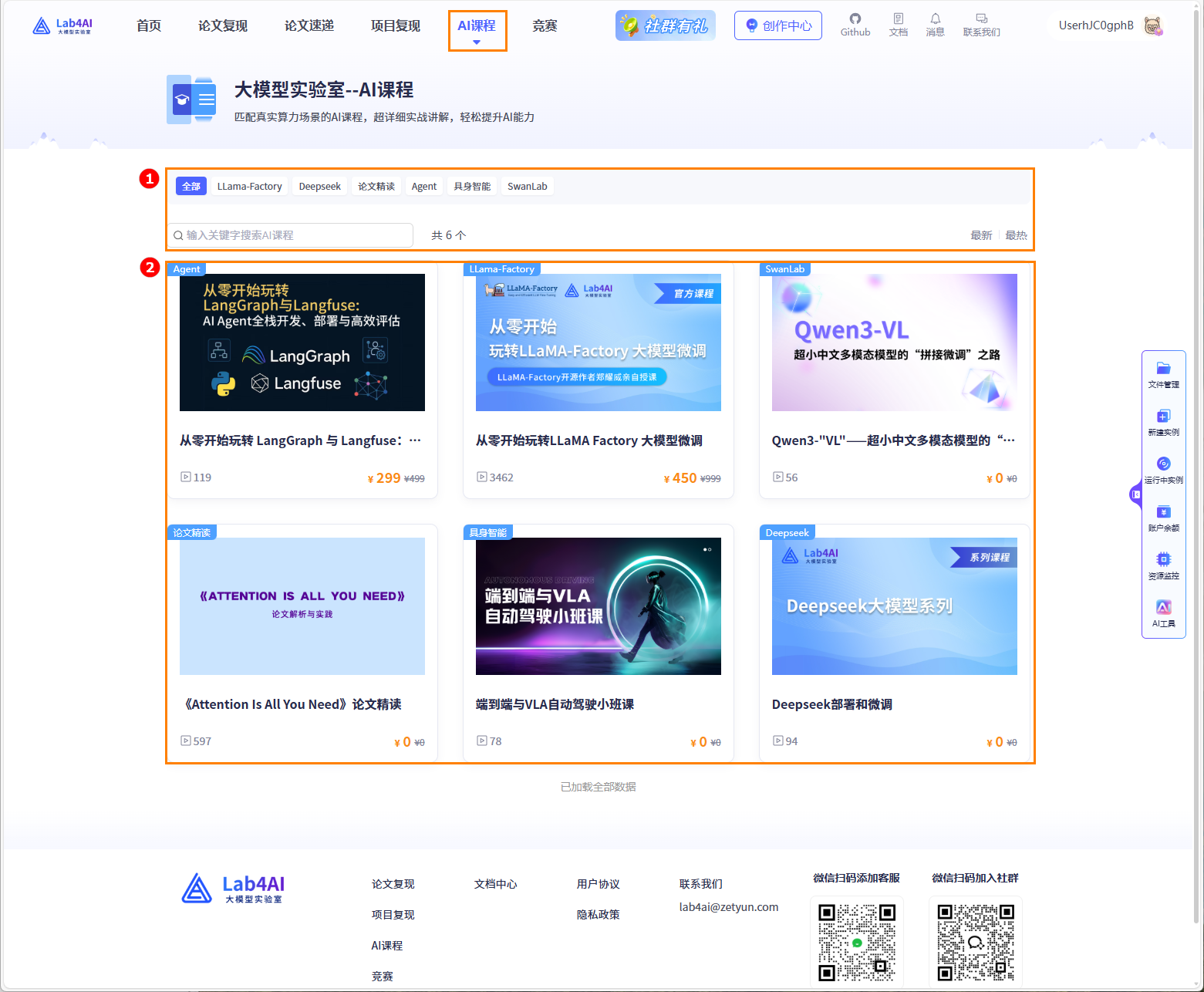This screenshot has height=992, width=1204.
Task: Go to the 首页 menu item
Action: (148, 25)
